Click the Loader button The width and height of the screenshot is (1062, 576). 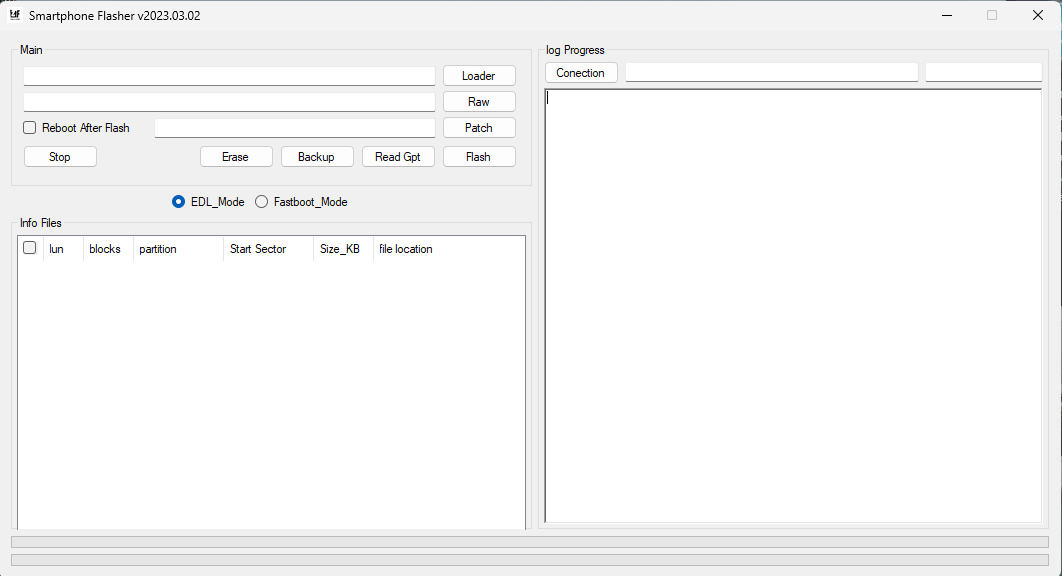point(478,75)
